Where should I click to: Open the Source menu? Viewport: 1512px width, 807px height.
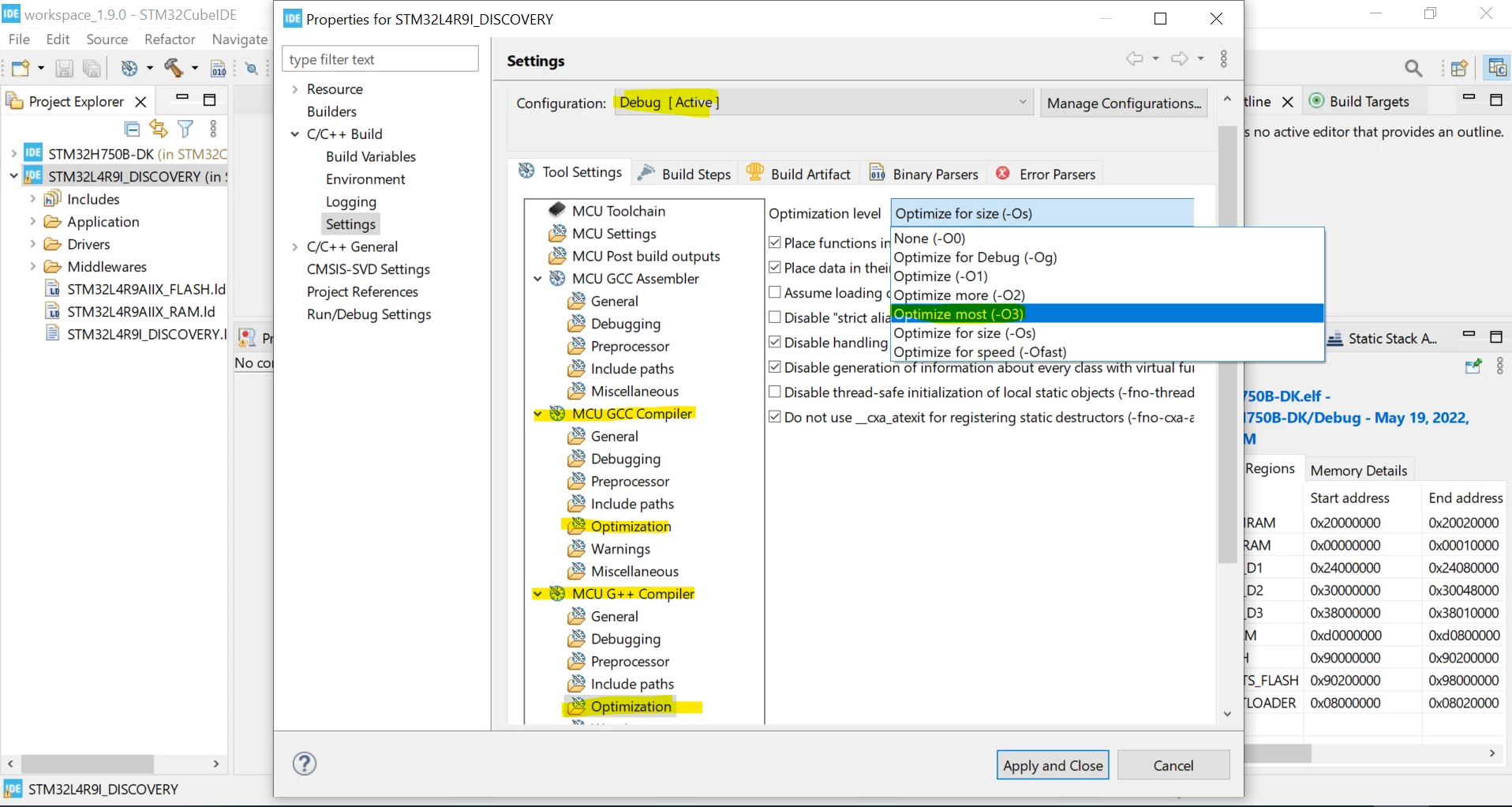pos(107,39)
